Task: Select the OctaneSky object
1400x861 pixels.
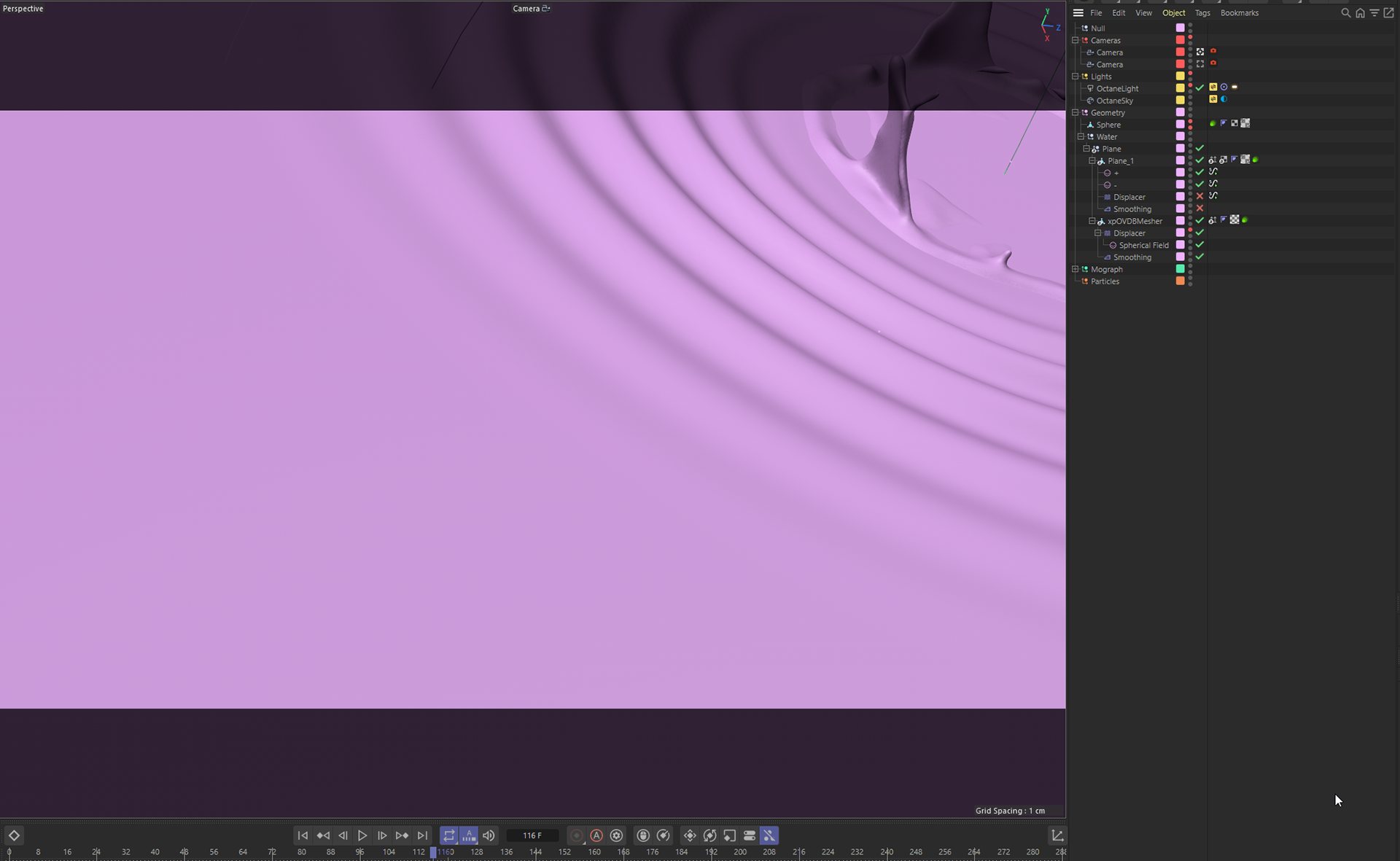Action: point(1114,101)
